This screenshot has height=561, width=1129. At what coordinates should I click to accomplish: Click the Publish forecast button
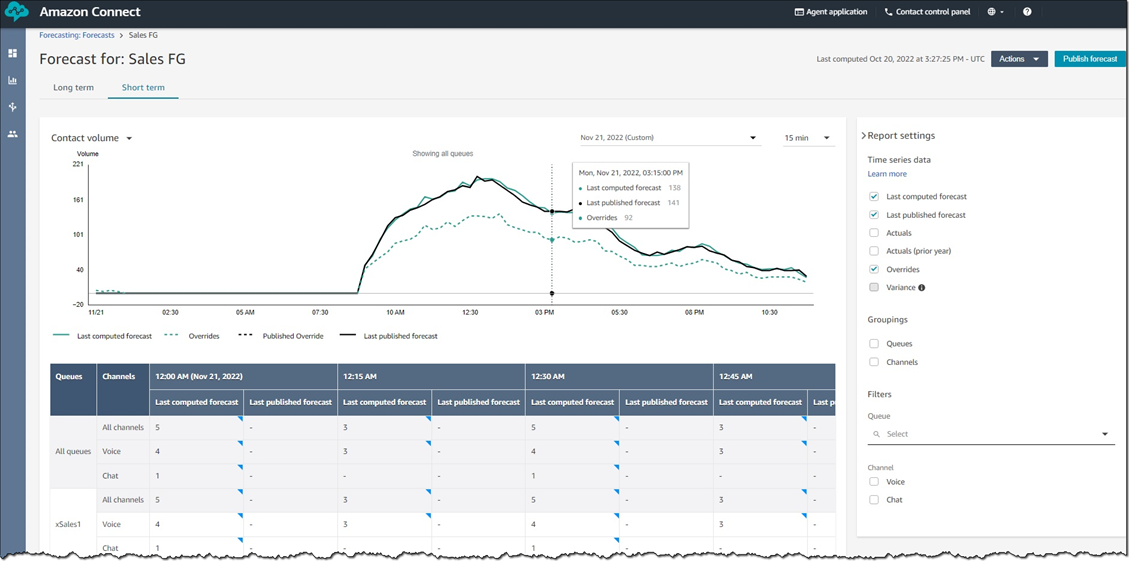click(x=1090, y=59)
